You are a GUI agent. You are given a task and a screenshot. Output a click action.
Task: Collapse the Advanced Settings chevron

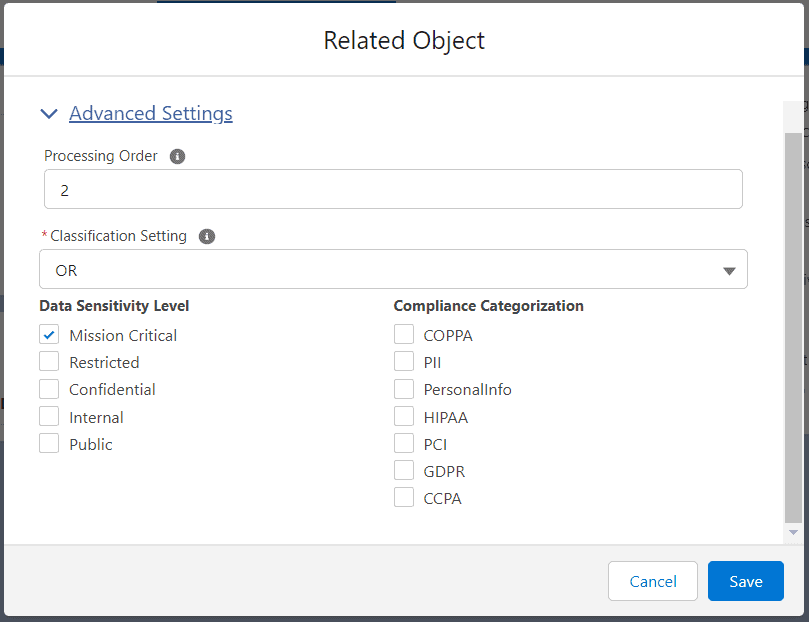pyautogui.click(x=49, y=114)
